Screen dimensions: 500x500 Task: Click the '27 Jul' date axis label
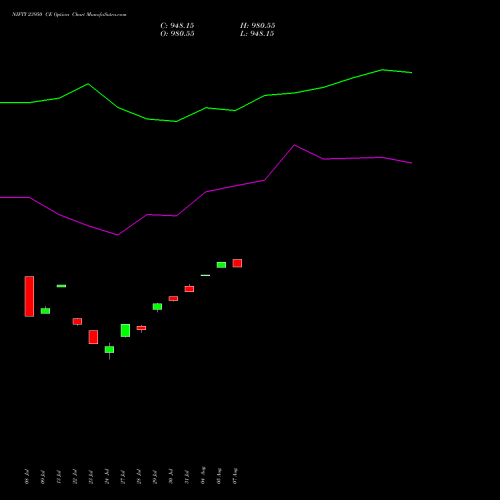click(123, 477)
